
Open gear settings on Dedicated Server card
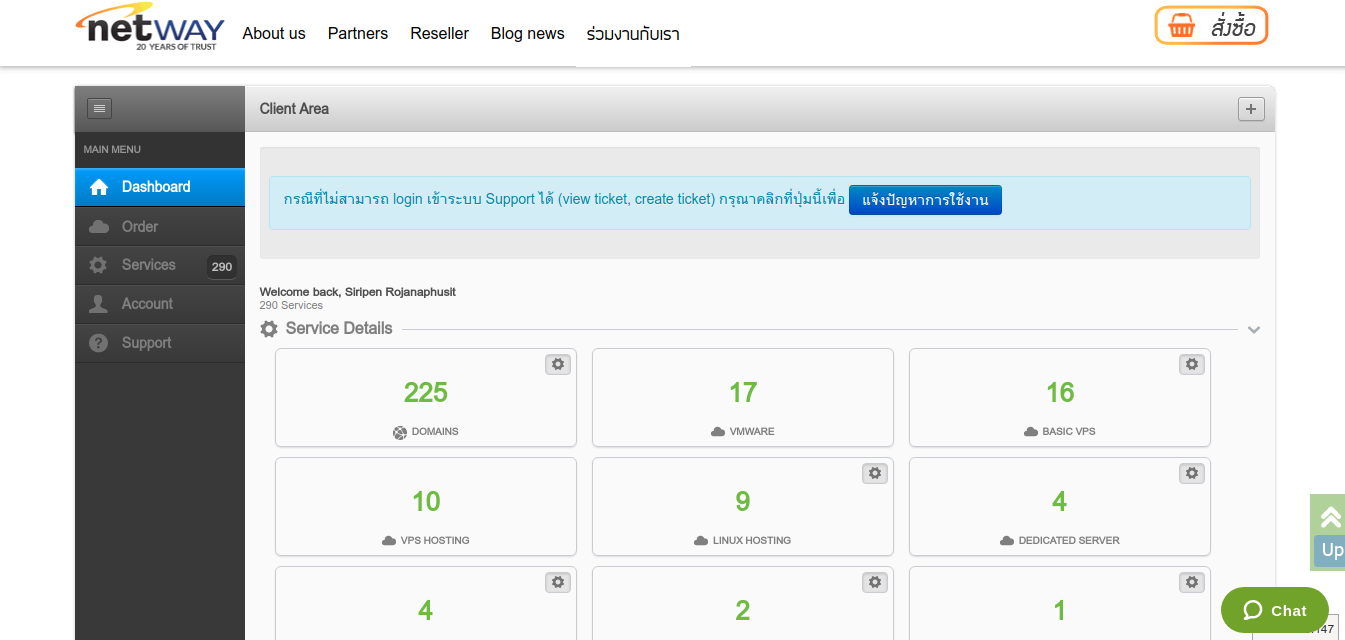click(1191, 473)
